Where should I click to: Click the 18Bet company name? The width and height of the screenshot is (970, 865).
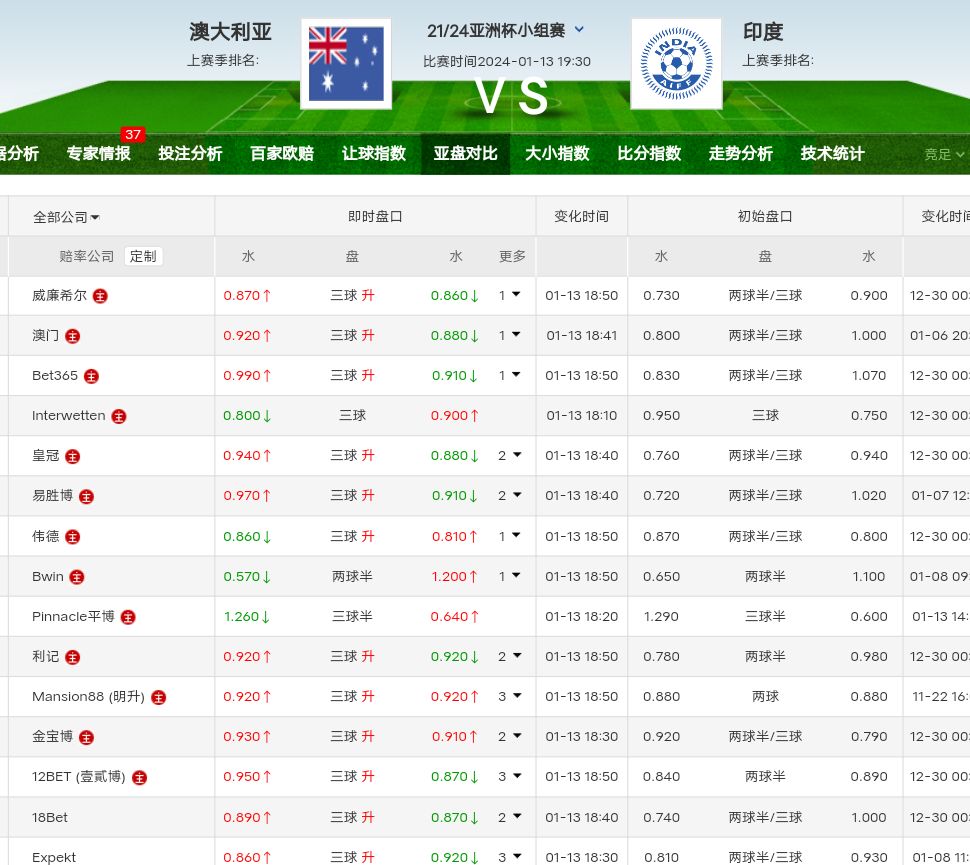click(x=50, y=817)
